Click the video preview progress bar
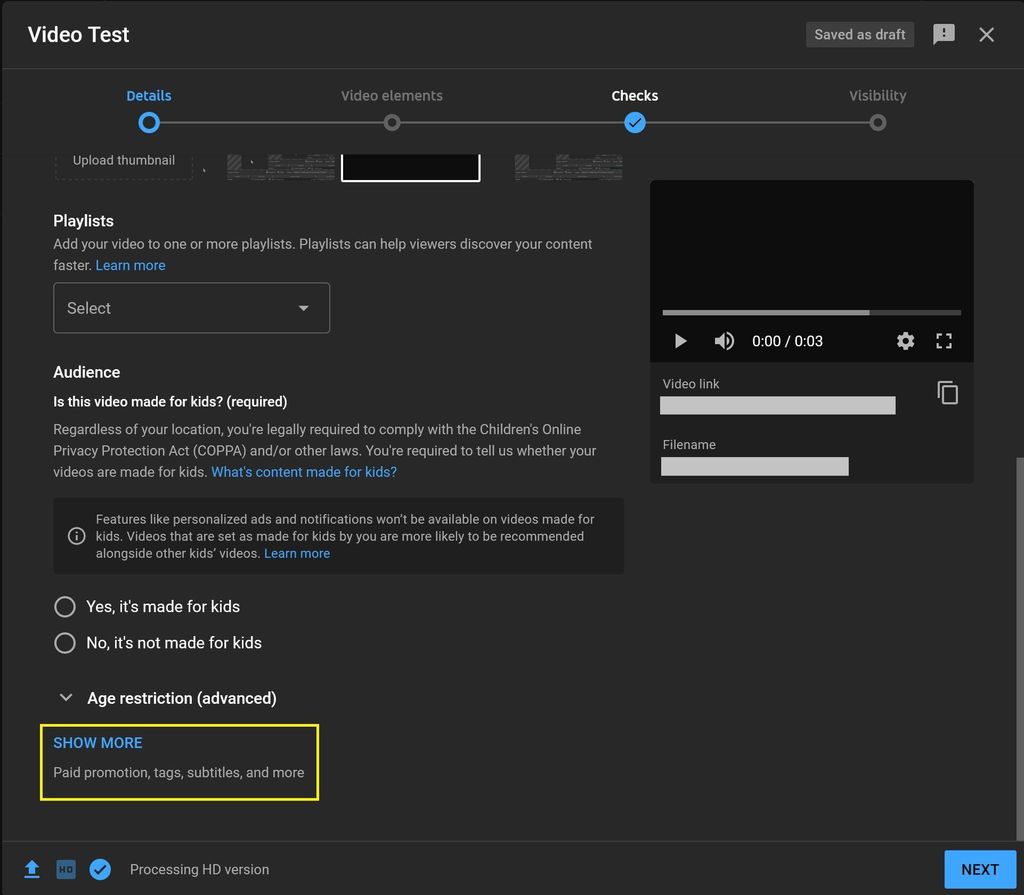 click(x=811, y=313)
